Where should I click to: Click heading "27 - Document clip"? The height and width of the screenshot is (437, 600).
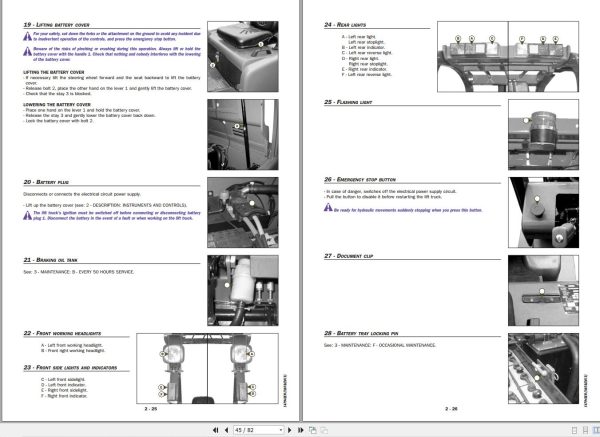click(x=348, y=256)
